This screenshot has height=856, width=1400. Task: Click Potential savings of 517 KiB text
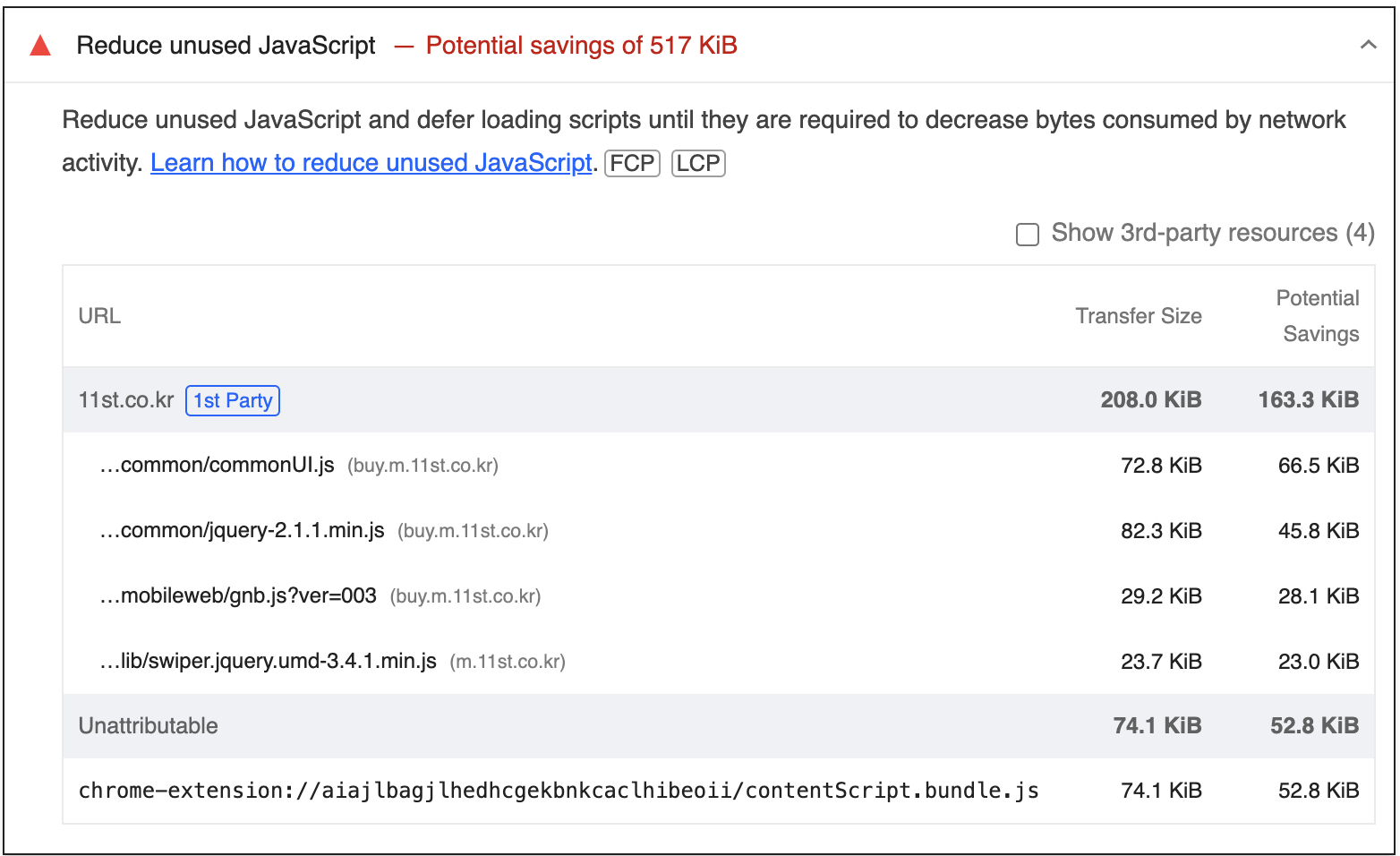click(582, 46)
